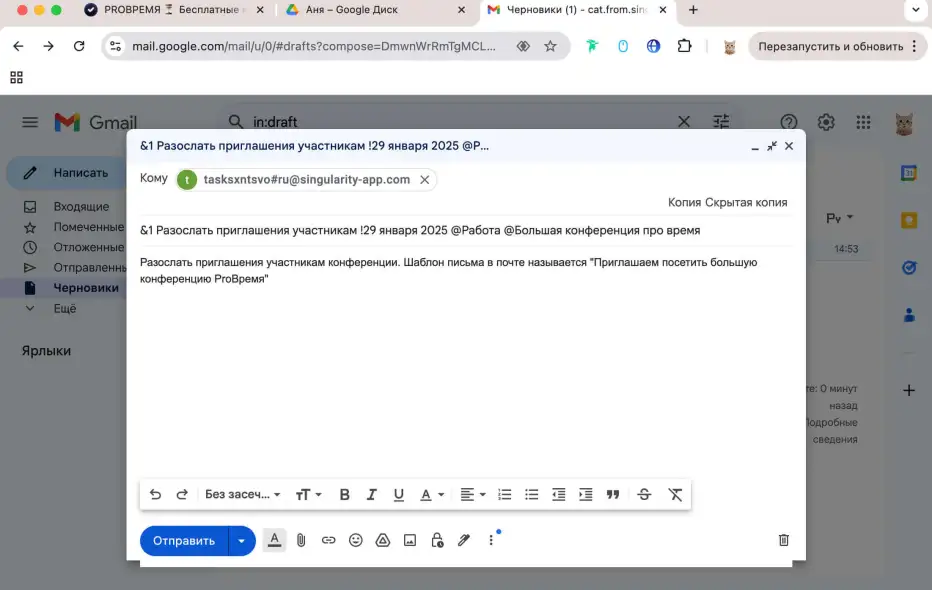Viewport: 932px width, 590px height.
Task: Insert a photo using the image icon
Action: pos(409,540)
